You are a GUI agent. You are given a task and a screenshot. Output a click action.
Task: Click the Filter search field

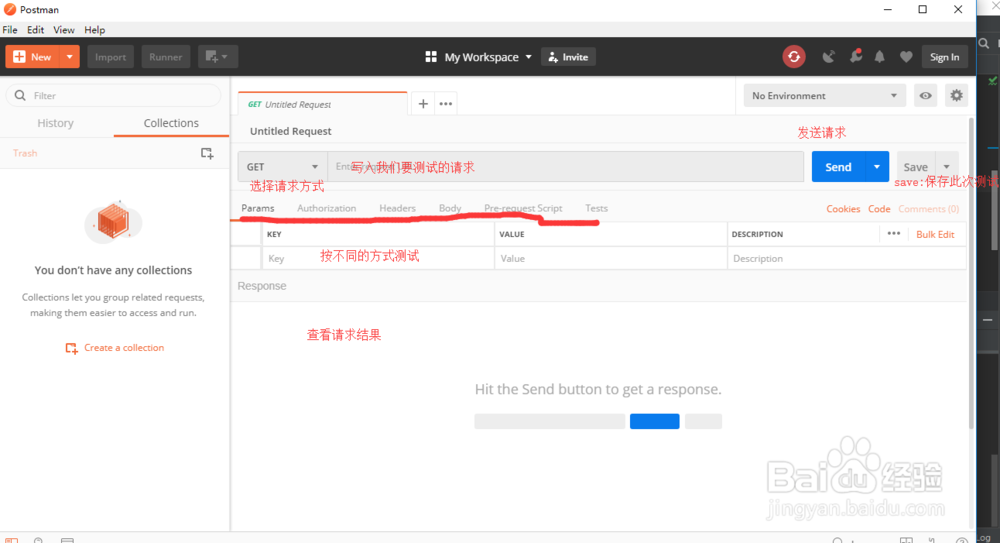tap(114, 95)
